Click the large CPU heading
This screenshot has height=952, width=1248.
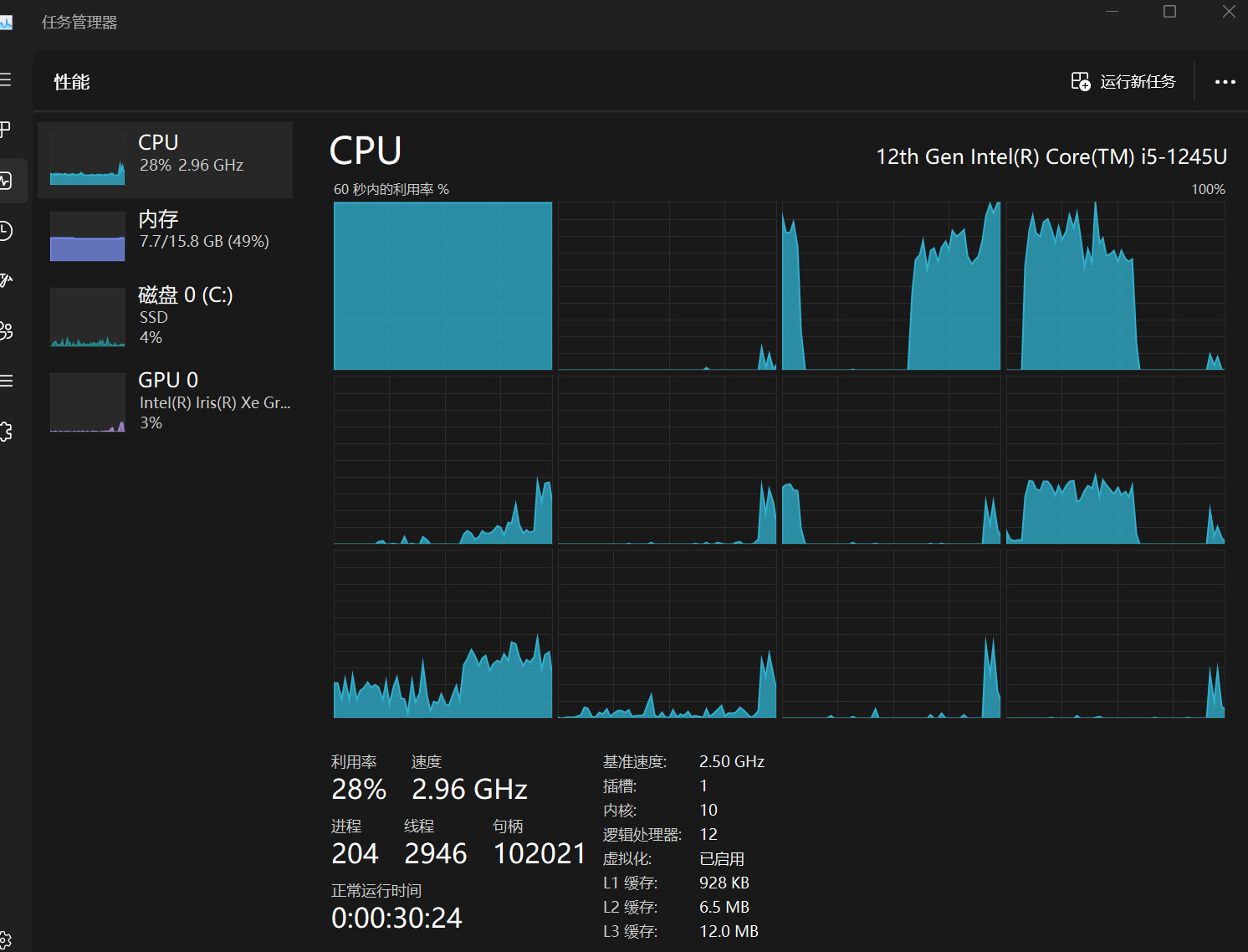tap(366, 151)
